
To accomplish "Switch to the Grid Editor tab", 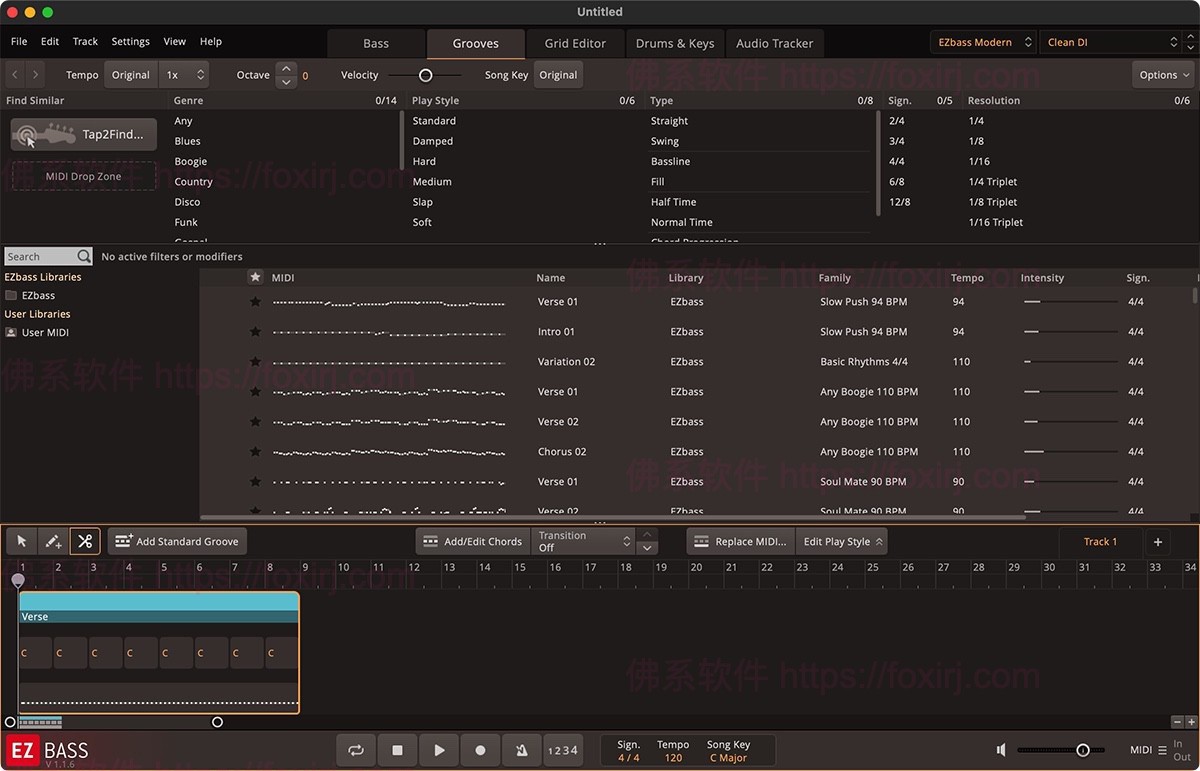I will point(575,43).
